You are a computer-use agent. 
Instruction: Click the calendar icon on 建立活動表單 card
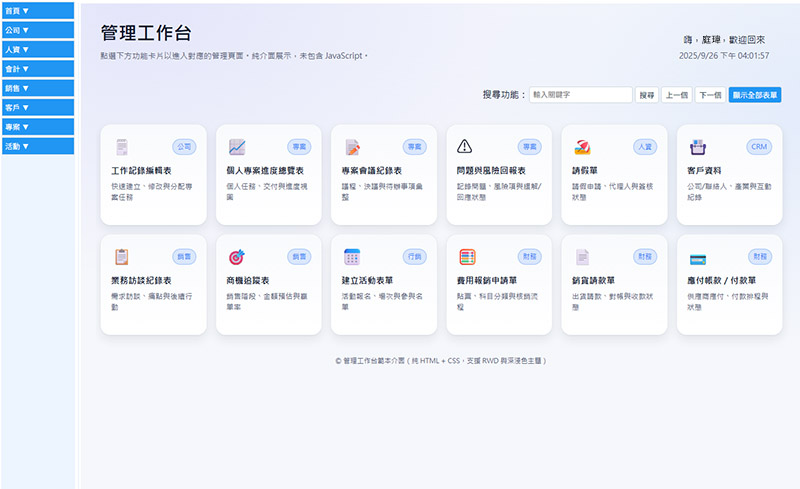coord(352,257)
